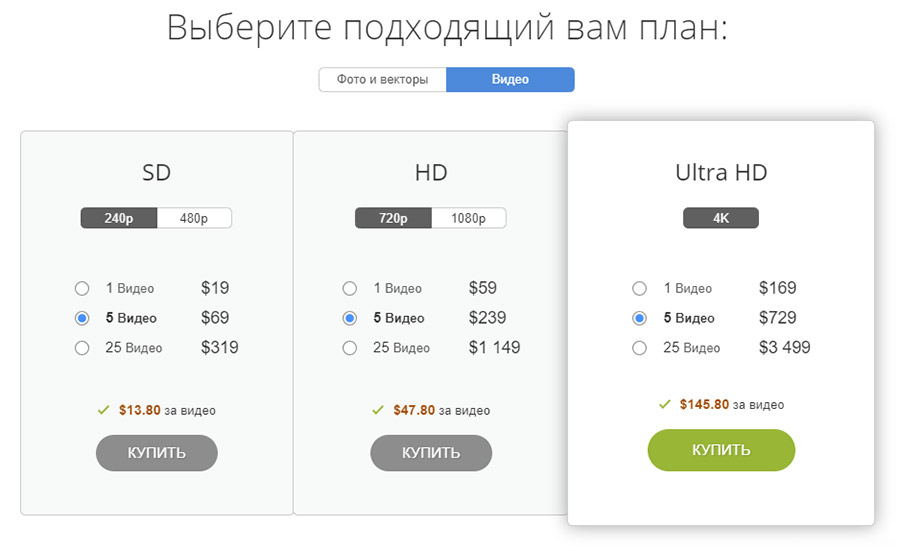
Task: Select 1 Видео for $169 Ultra HD
Action: pyautogui.click(x=640, y=289)
